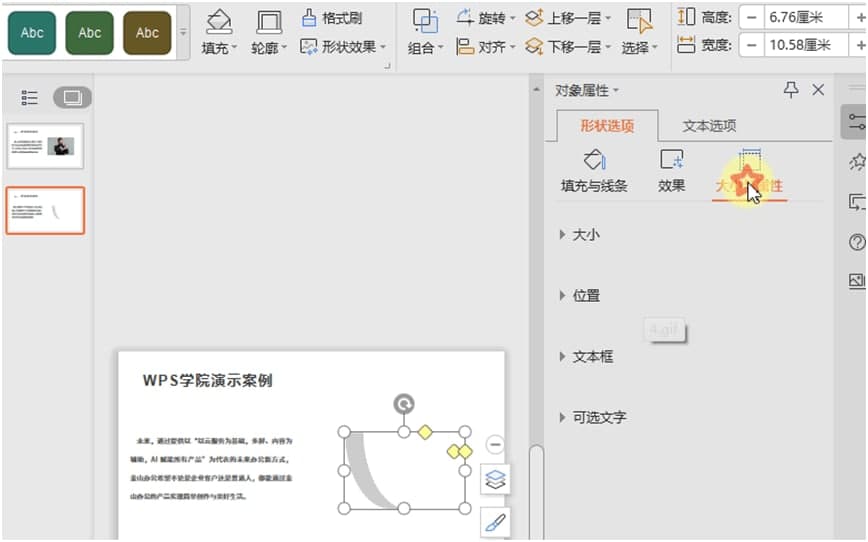Open the 填充与线条 section

(x=594, y=171)
